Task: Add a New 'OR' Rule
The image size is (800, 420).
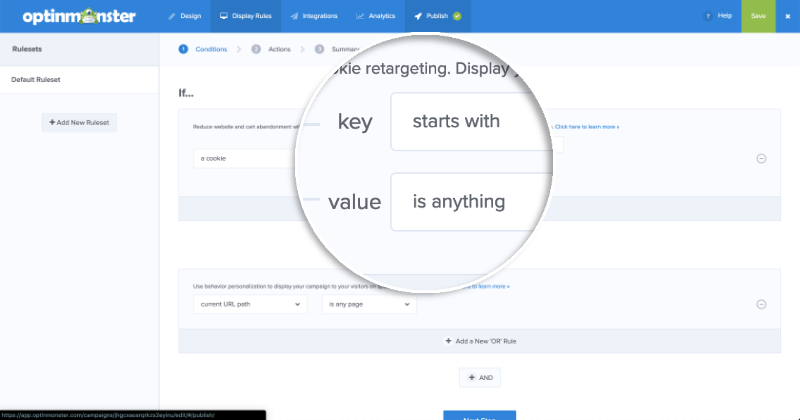Action: [480, 341]
